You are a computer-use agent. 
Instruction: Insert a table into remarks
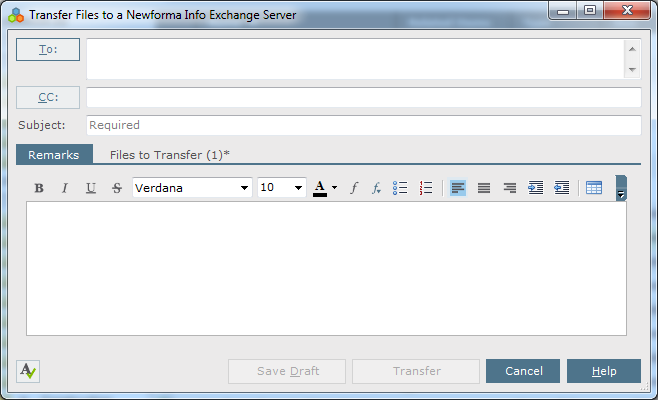594,188
